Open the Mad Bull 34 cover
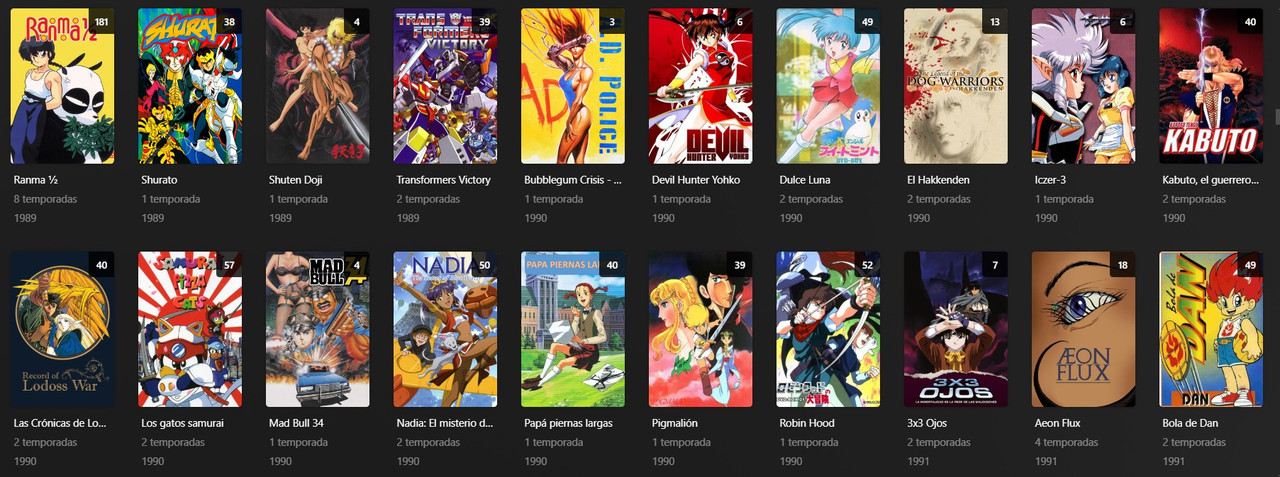This screenshot has height=477, width=1280. (318, 329)
